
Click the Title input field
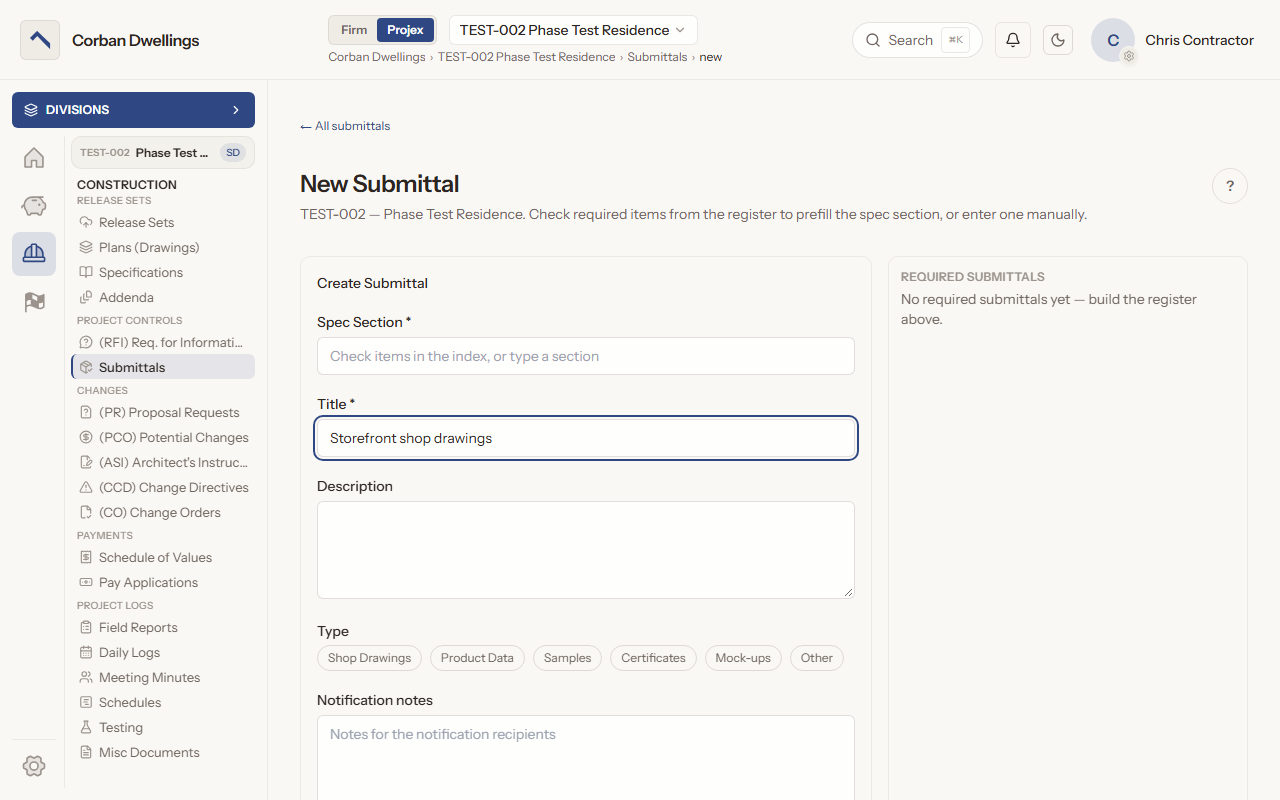(x=586, y=438)
